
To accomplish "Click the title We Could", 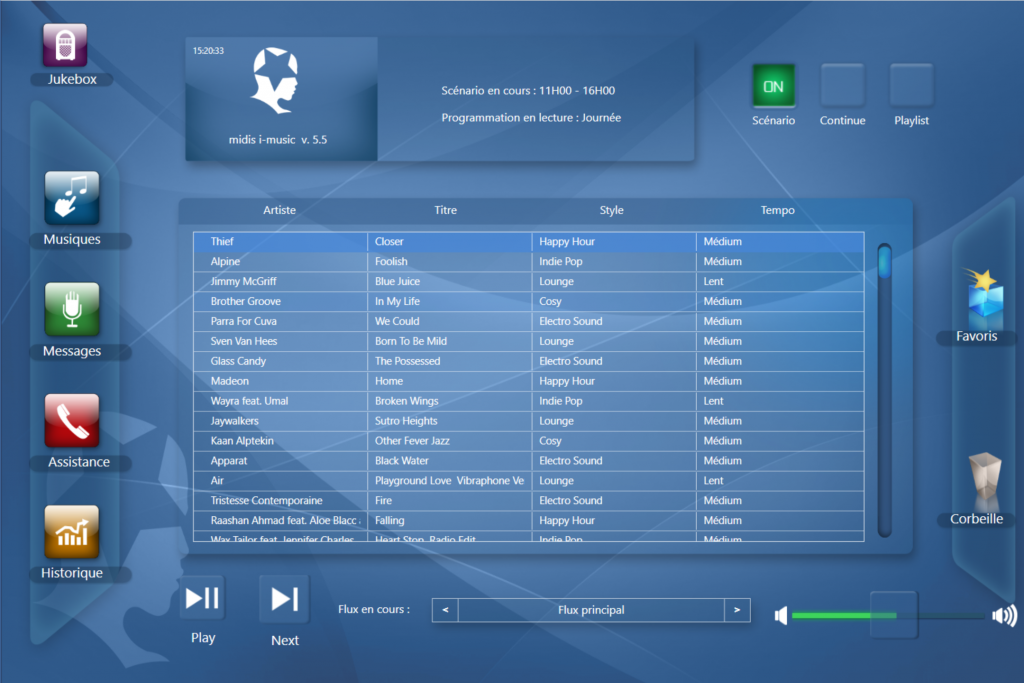I will pyautogui.click(x=397, y=321).
